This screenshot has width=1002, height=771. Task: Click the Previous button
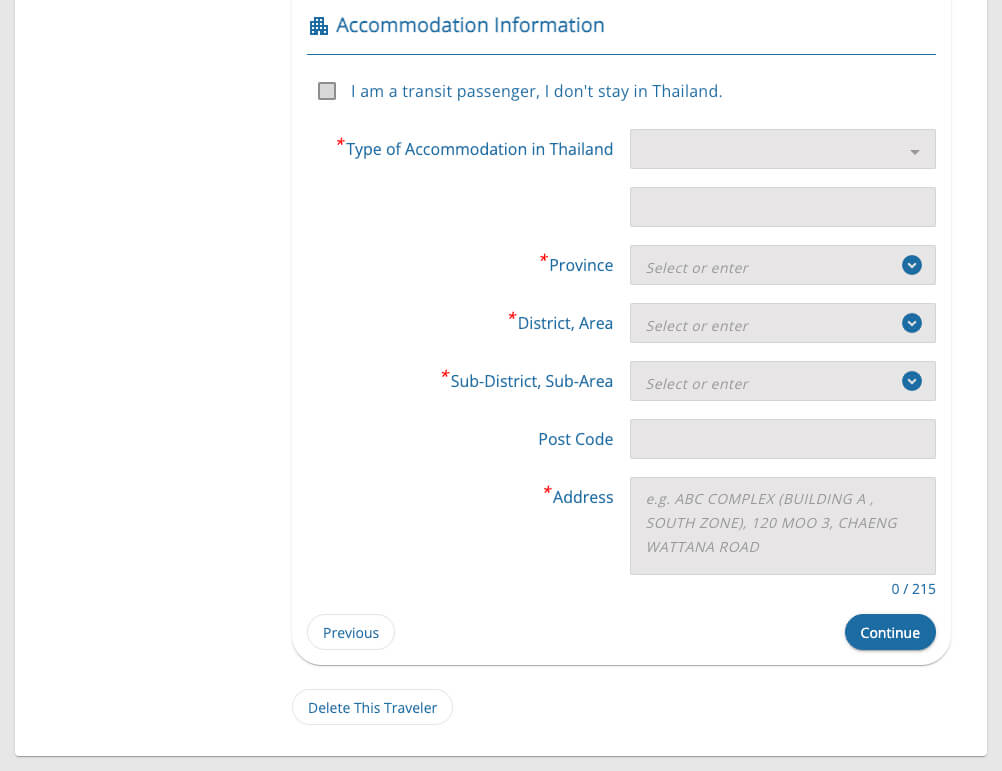(x=351, y=632)
